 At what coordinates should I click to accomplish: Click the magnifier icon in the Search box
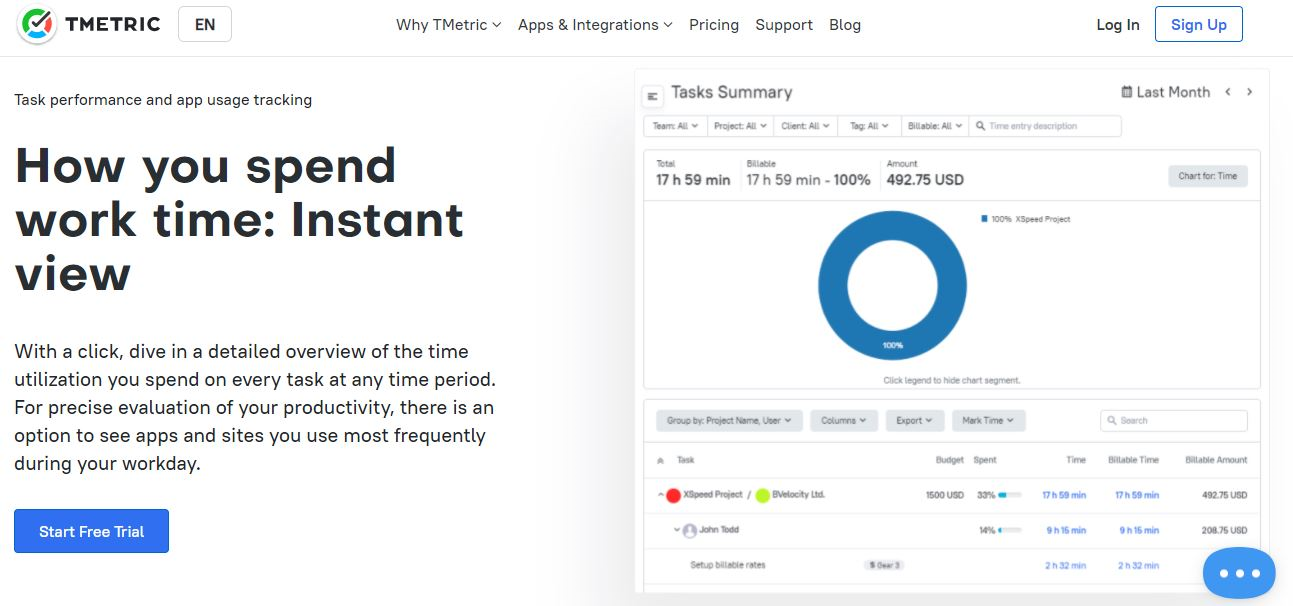pyautogui.click(x=1112, y=421)
